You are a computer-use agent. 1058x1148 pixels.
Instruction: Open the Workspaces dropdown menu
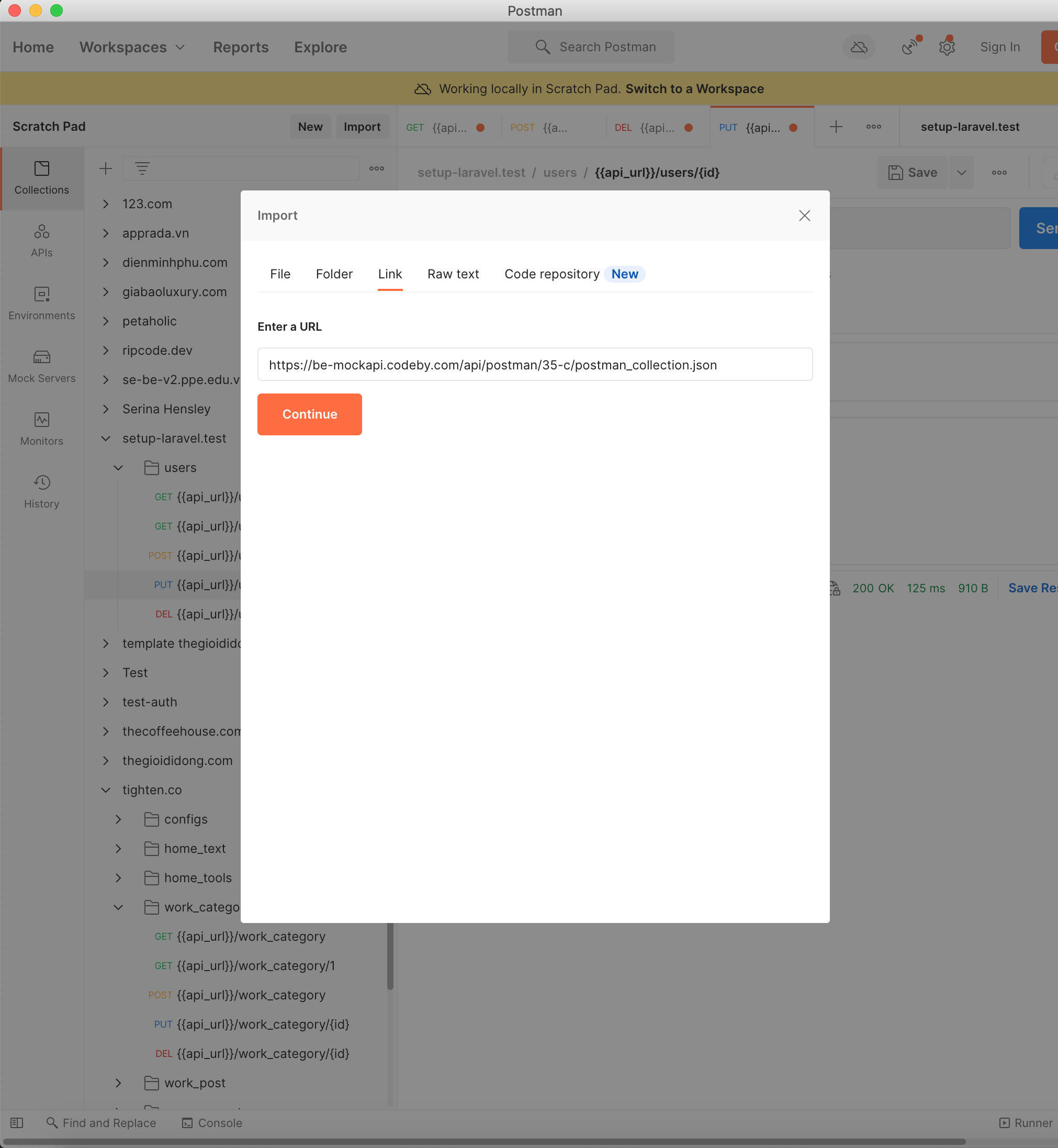click(x=132, y=47)
